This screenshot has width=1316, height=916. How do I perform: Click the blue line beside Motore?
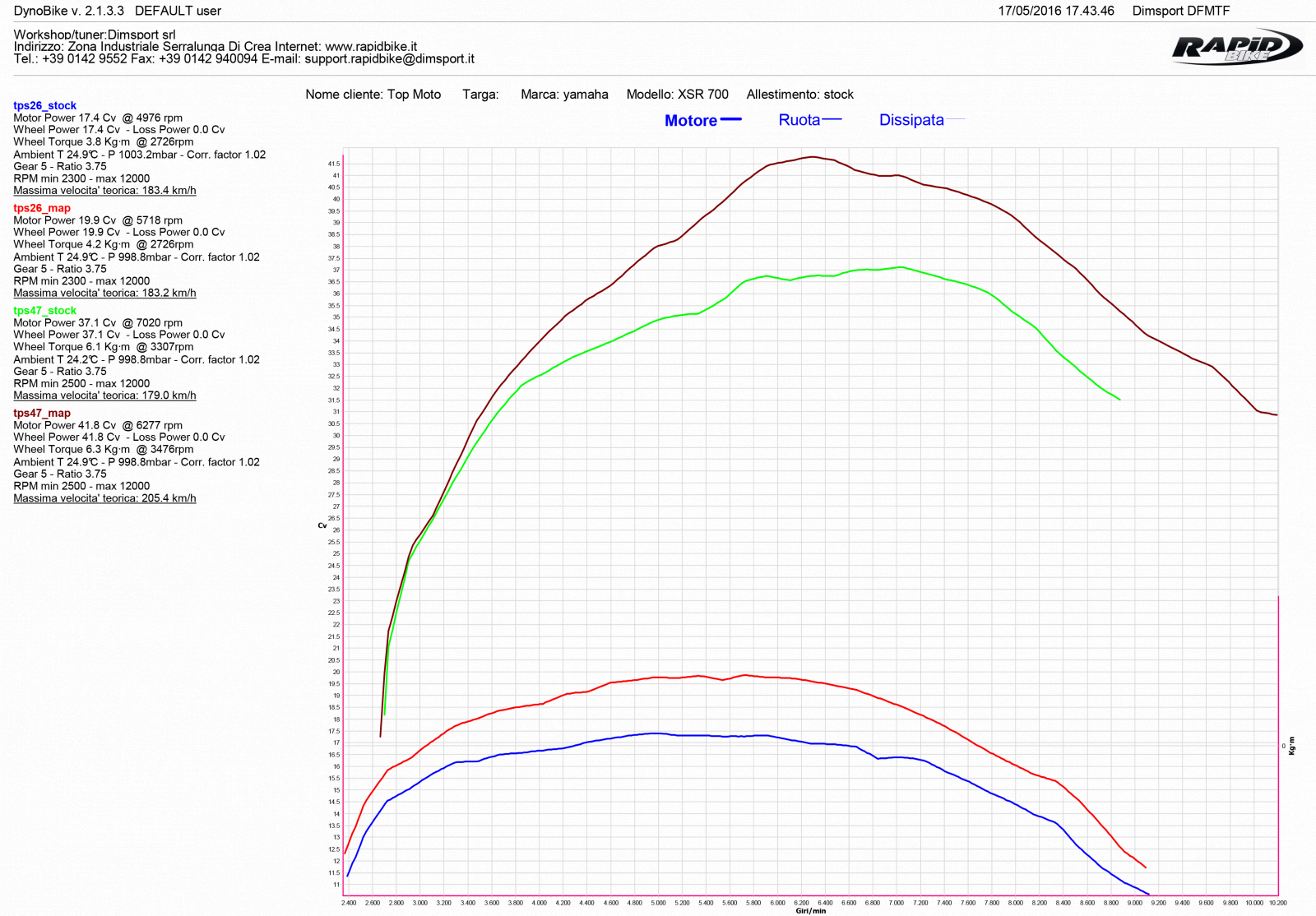[730, 120]
